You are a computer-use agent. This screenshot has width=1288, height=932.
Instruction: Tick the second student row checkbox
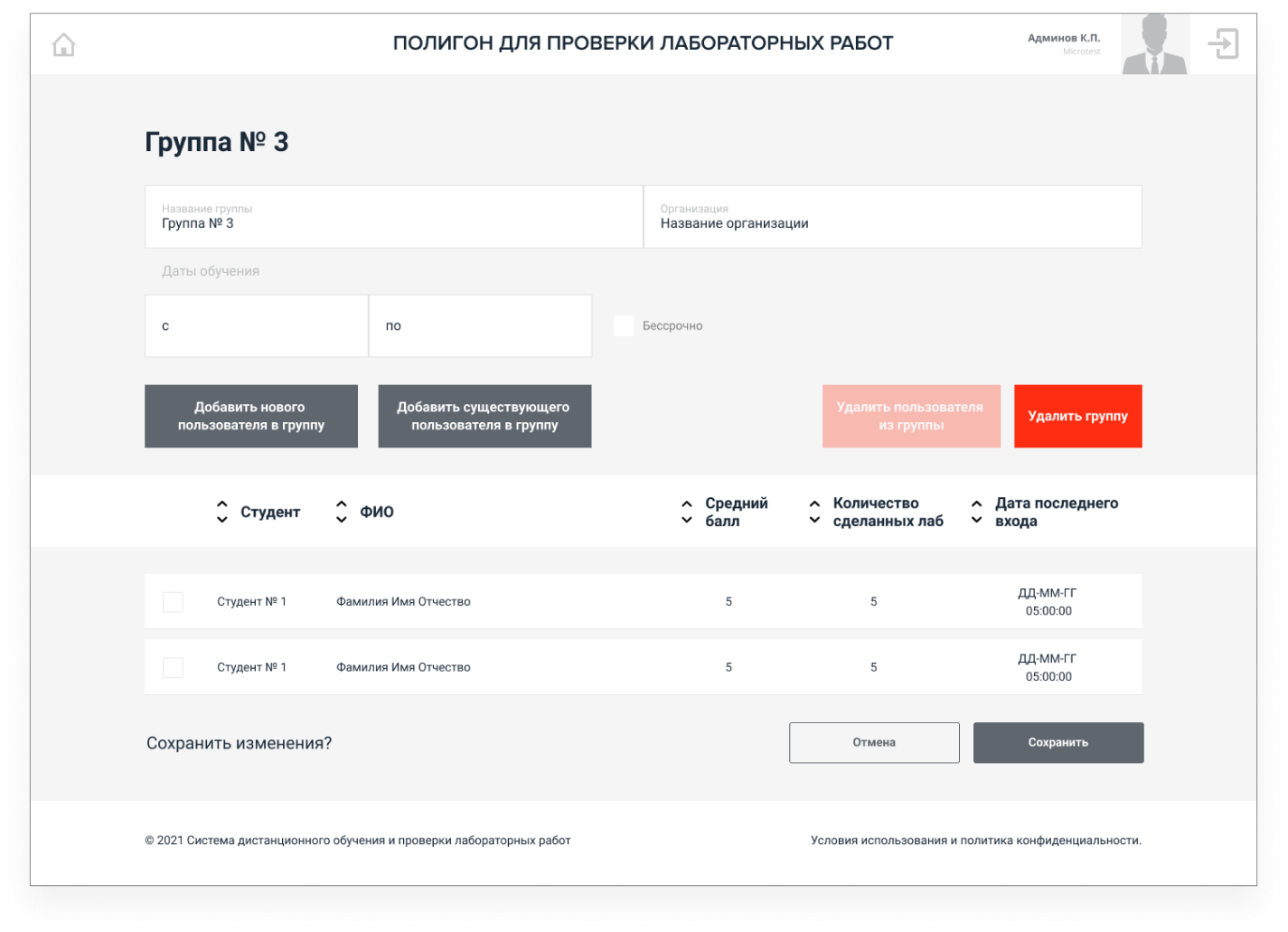tap(173, 668)
